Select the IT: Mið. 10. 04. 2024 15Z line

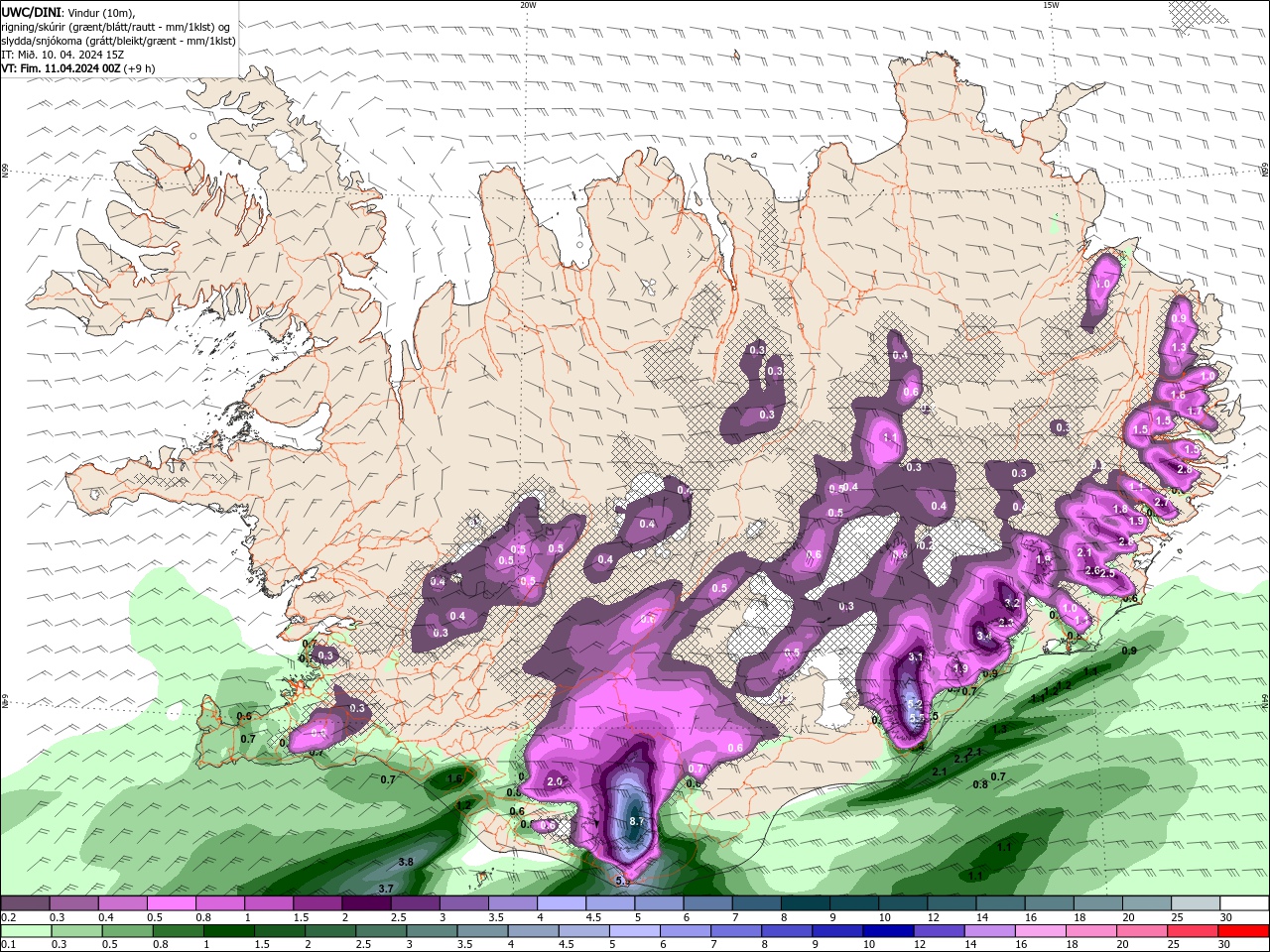pos(63,55)
